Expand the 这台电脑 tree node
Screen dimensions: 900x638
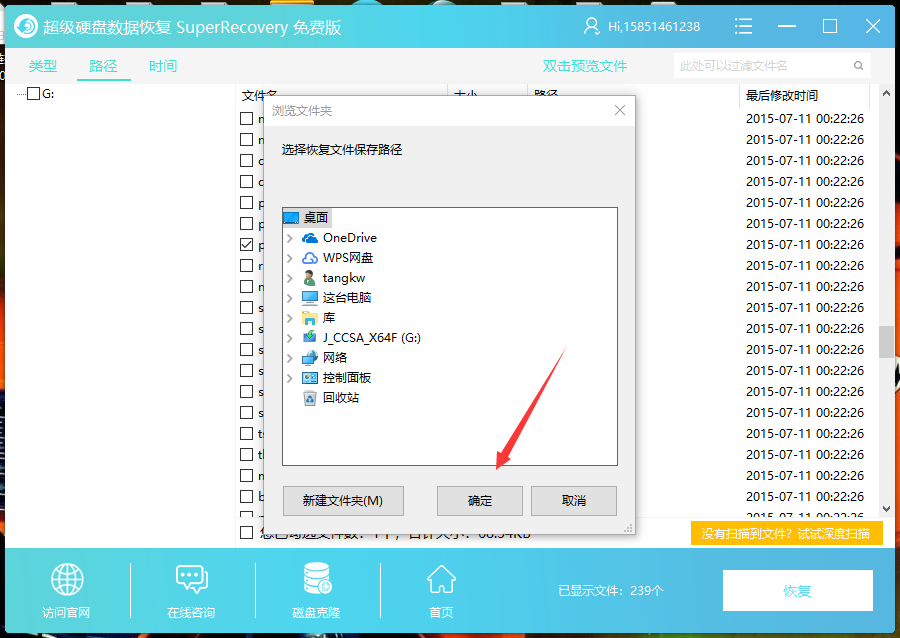[290, 298]
